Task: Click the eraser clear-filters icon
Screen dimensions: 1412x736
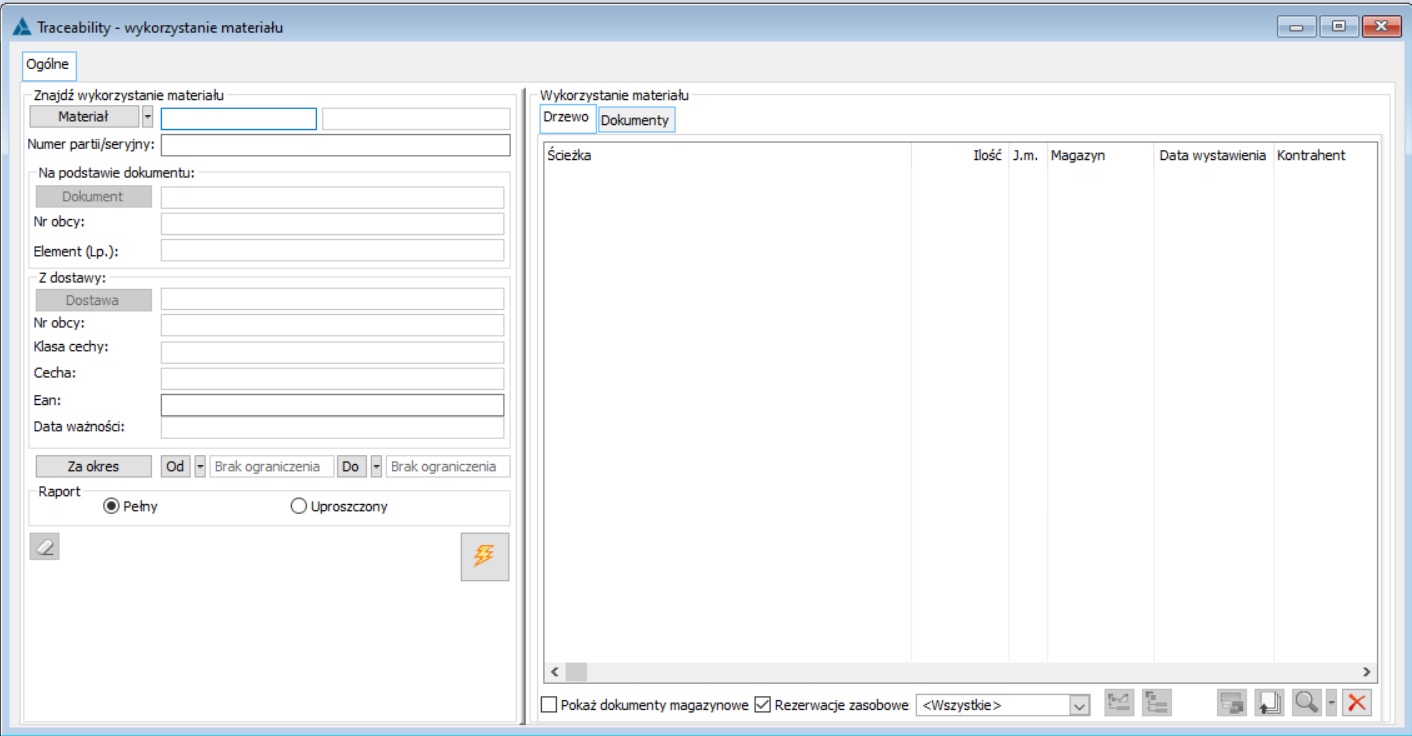Action: (45, 546)
